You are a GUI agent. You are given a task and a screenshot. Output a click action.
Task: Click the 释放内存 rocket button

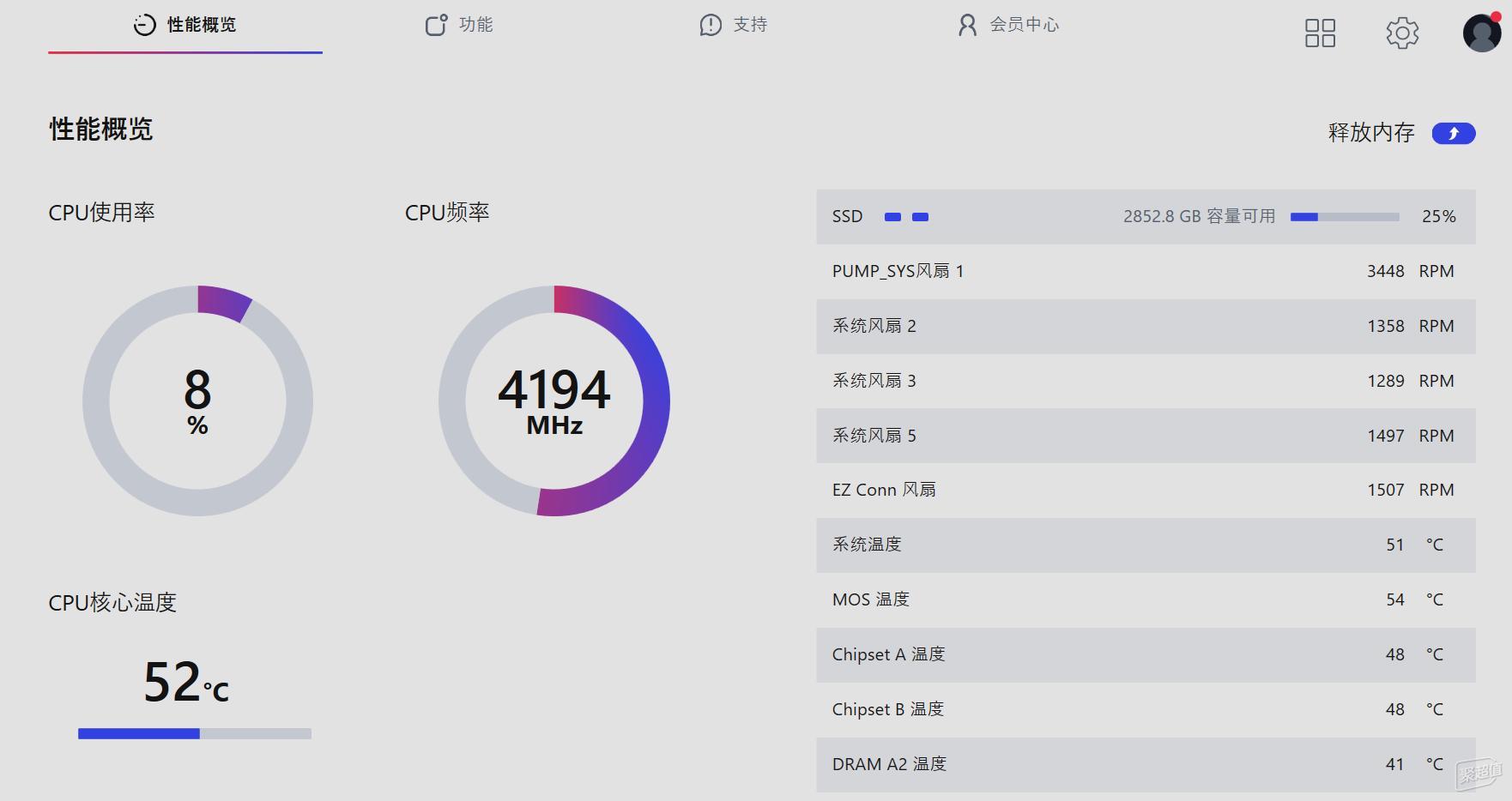pos(1453,134)
